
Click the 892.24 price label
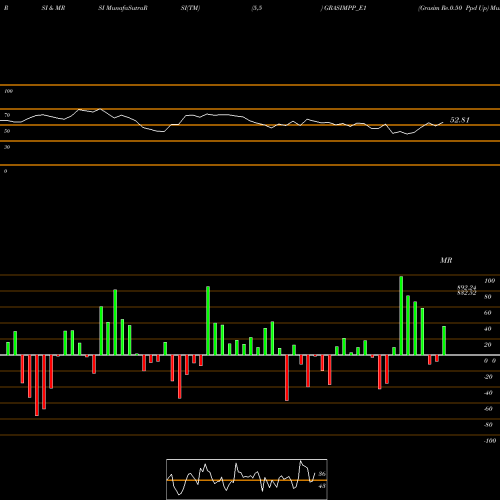pos(466,287)
